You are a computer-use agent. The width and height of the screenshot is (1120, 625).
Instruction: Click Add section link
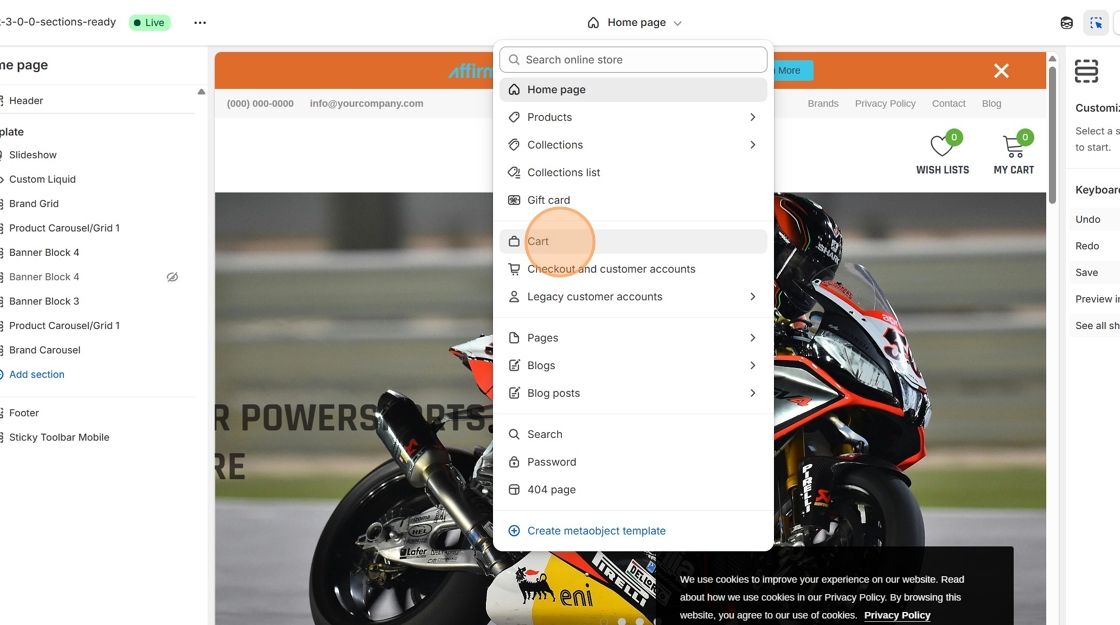(x=36, y=374)
